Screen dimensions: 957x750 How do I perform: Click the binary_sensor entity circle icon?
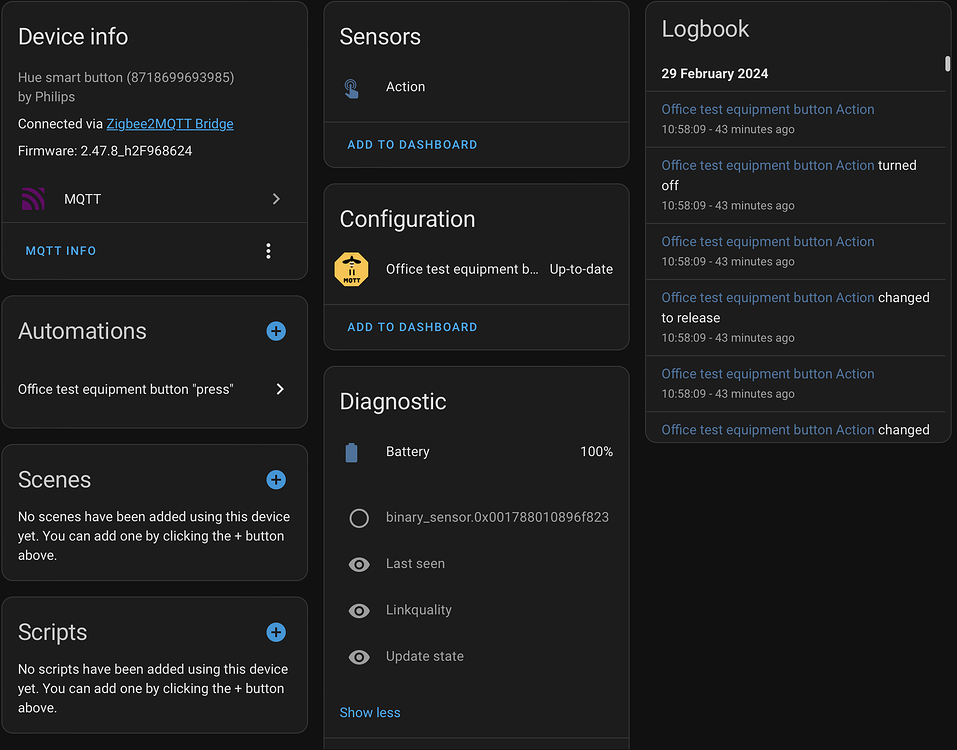pos(359,518)
